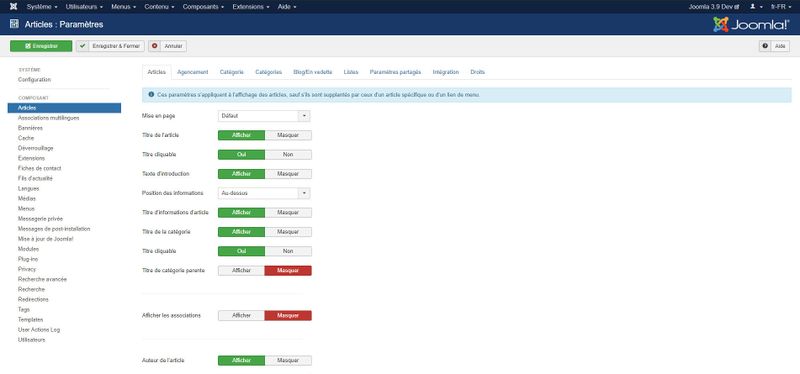Open Modules in the sidebar

click(x=28, y=249)
